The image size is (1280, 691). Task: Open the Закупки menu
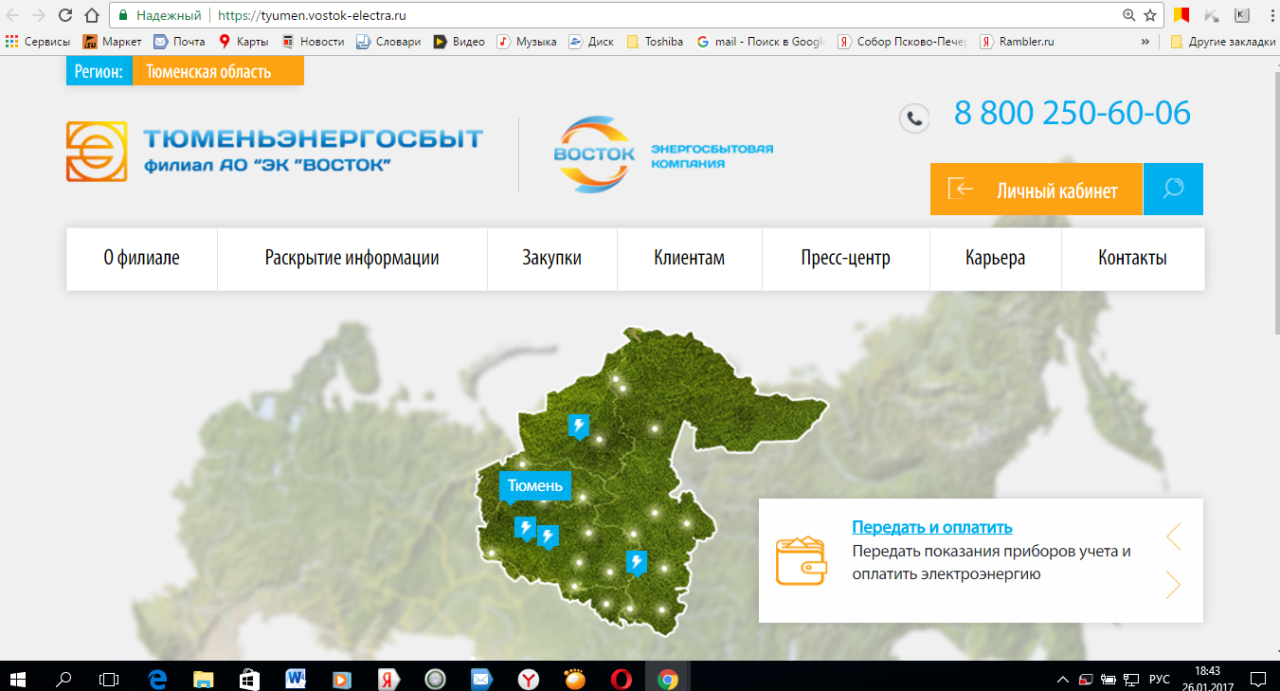552,258
